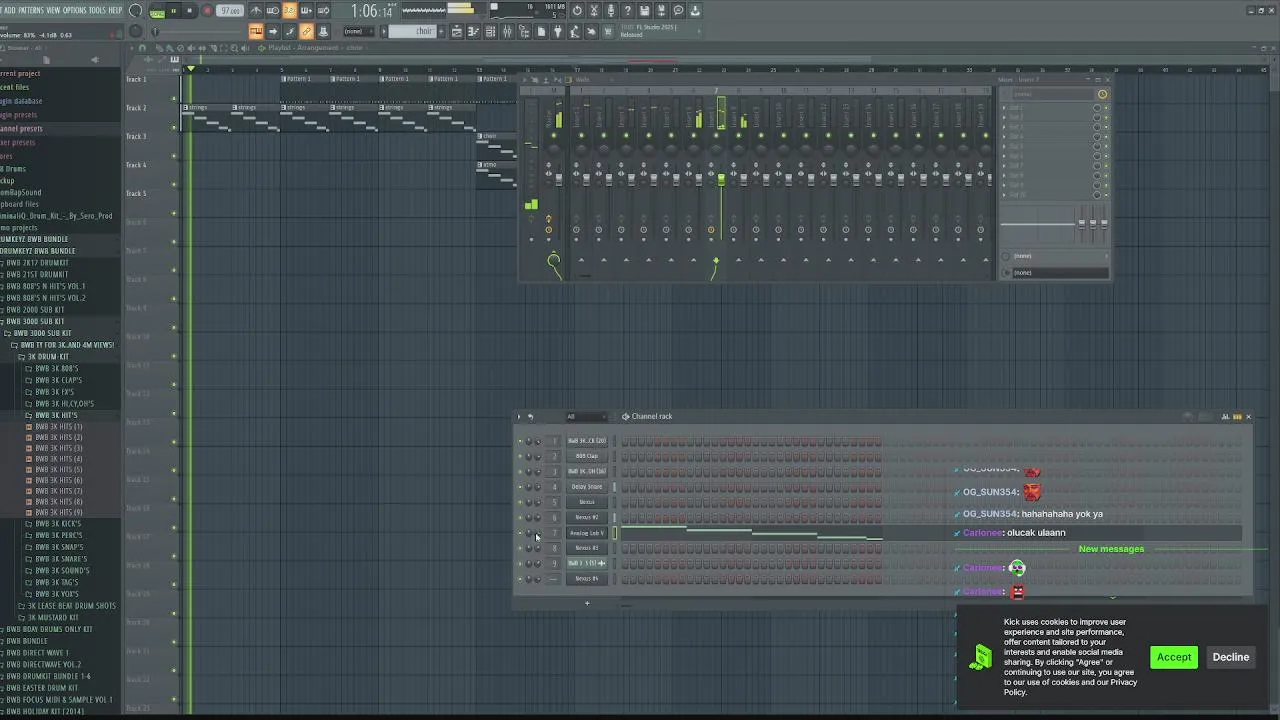Viewport: 1280px width, 720px height.
Task: Click the export/download icon in top toolbar
Action: click(695, 11)
